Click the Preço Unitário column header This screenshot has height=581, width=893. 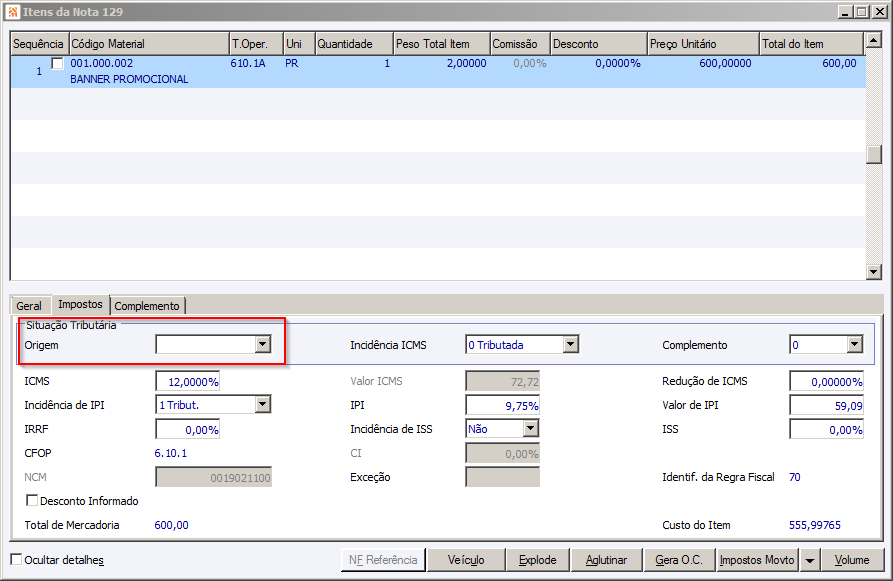click(x=704, y=44)
